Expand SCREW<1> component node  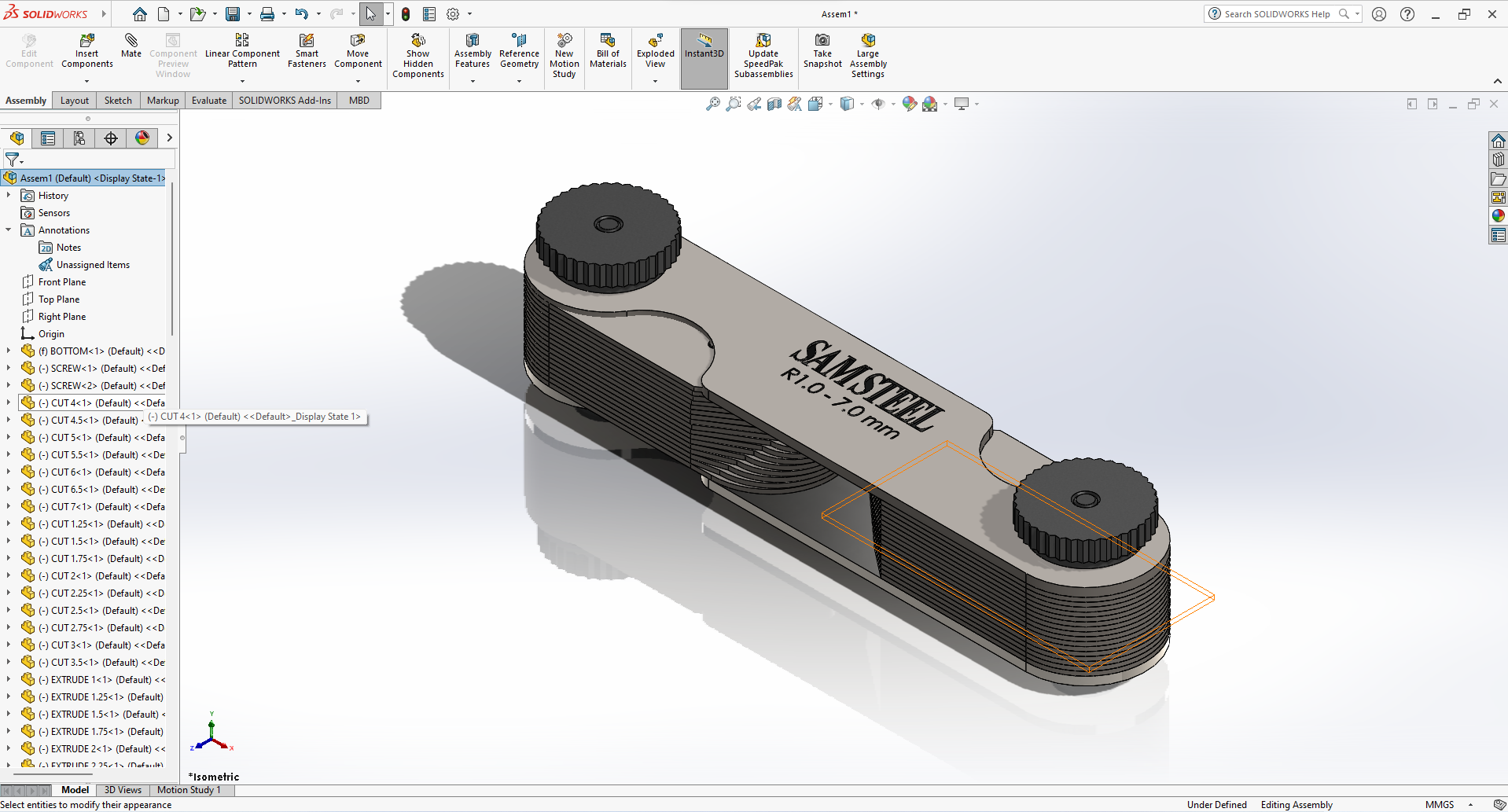[9, 368]
